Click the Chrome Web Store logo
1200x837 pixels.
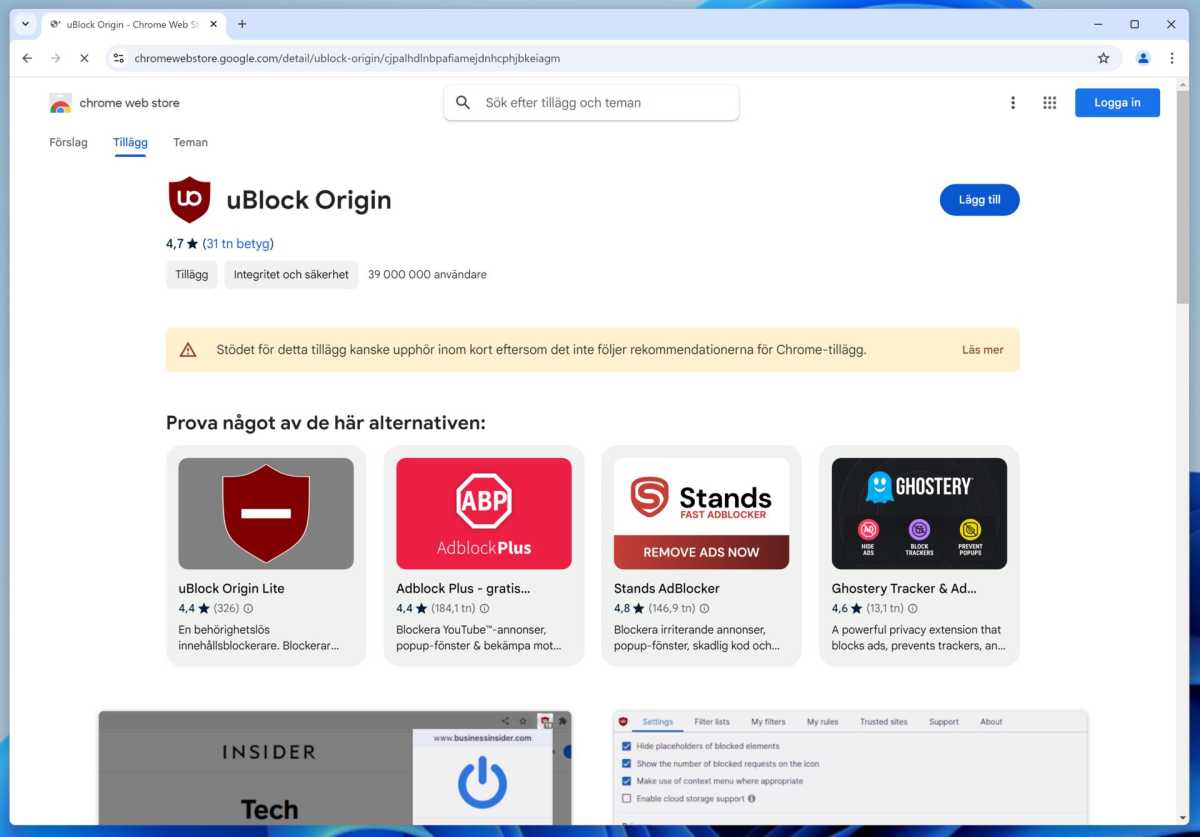(60, 102)
